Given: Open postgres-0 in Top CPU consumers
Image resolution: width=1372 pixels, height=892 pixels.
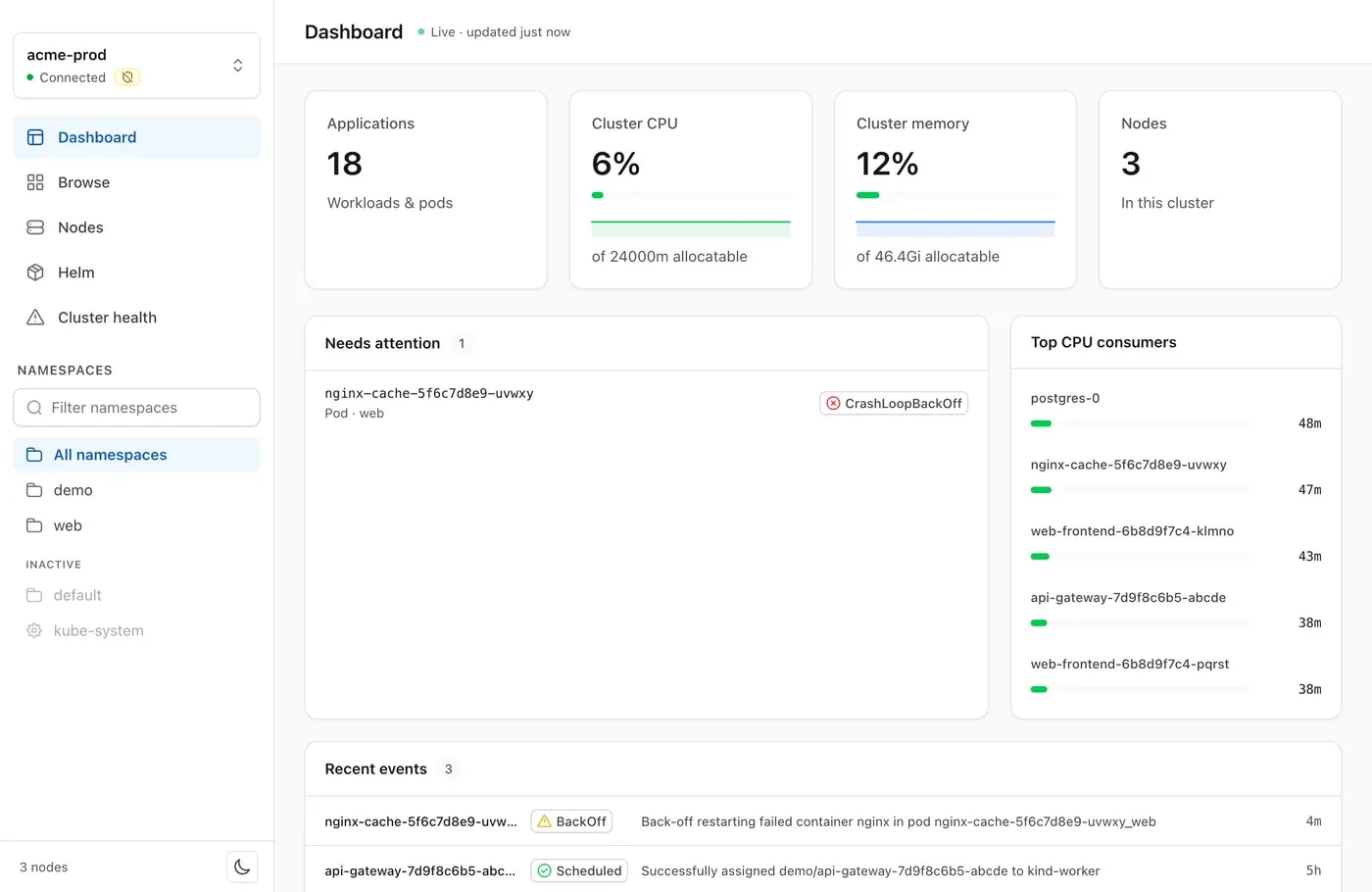Looking at the screenshot, I should point(1175,411).
